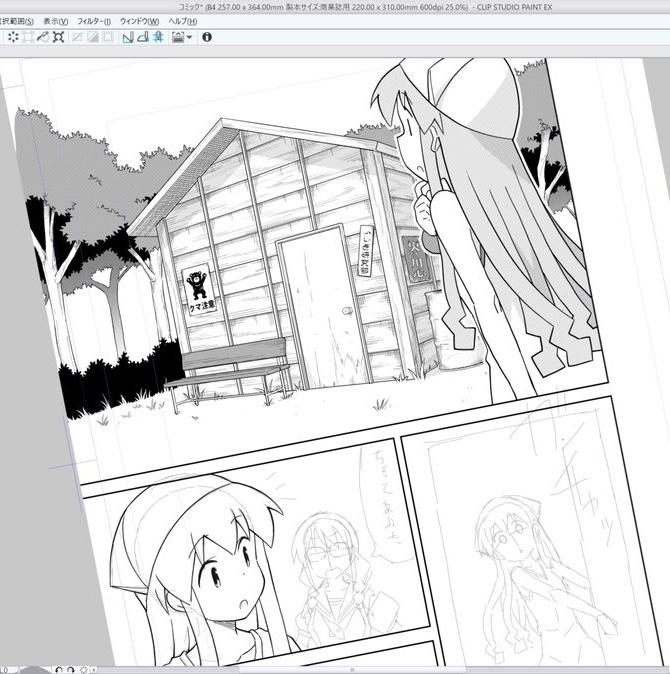The image size is (670, 674).
Task: Click the dotted-circle selection icon in toolbar
Action: (x=13, y=37)
